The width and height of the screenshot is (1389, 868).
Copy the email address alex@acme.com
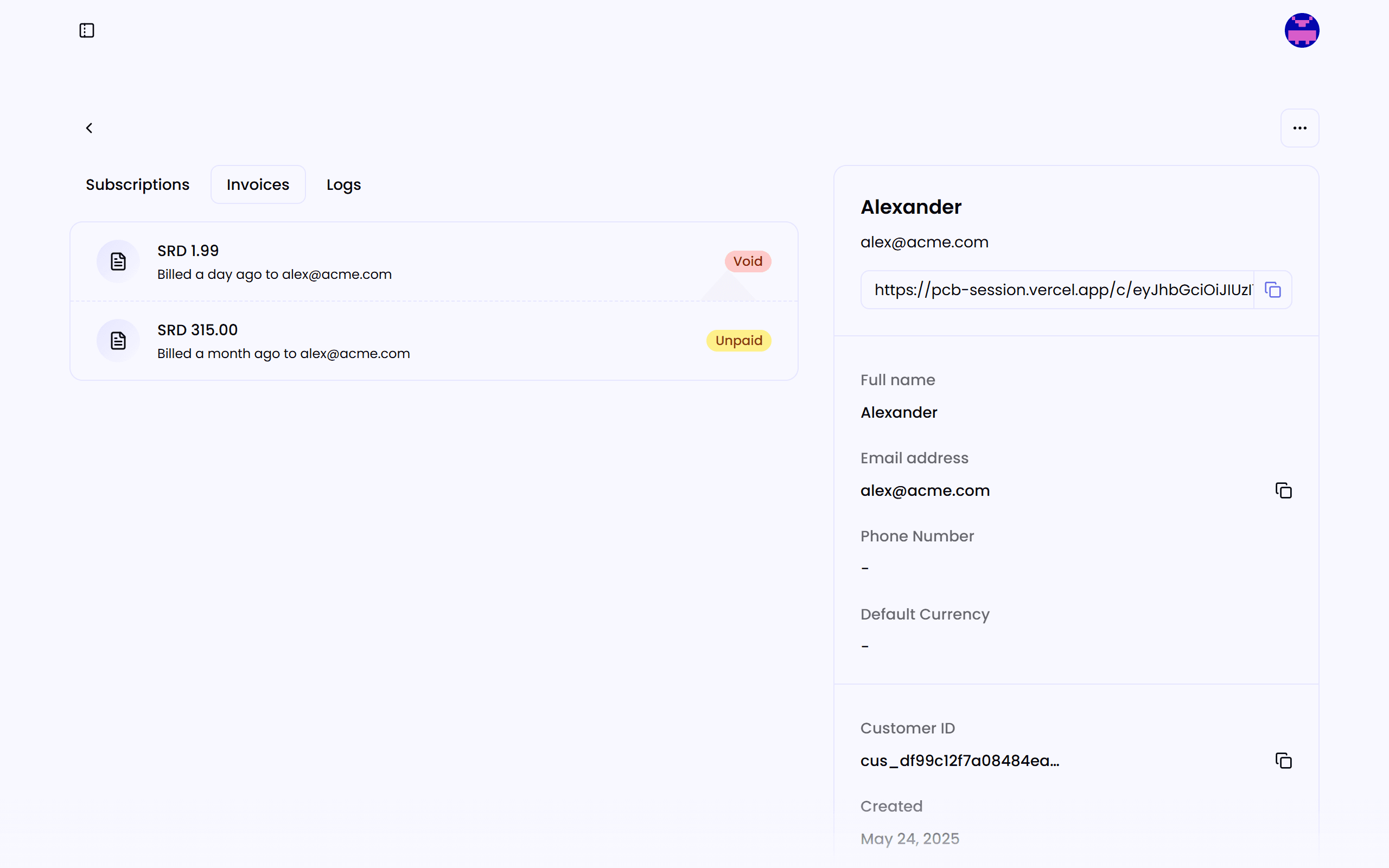click(1283, 491)
